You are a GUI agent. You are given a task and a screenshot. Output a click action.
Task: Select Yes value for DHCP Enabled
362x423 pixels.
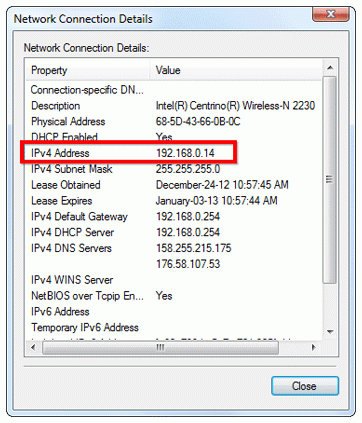pyautogui.click(x=164, y=137)
